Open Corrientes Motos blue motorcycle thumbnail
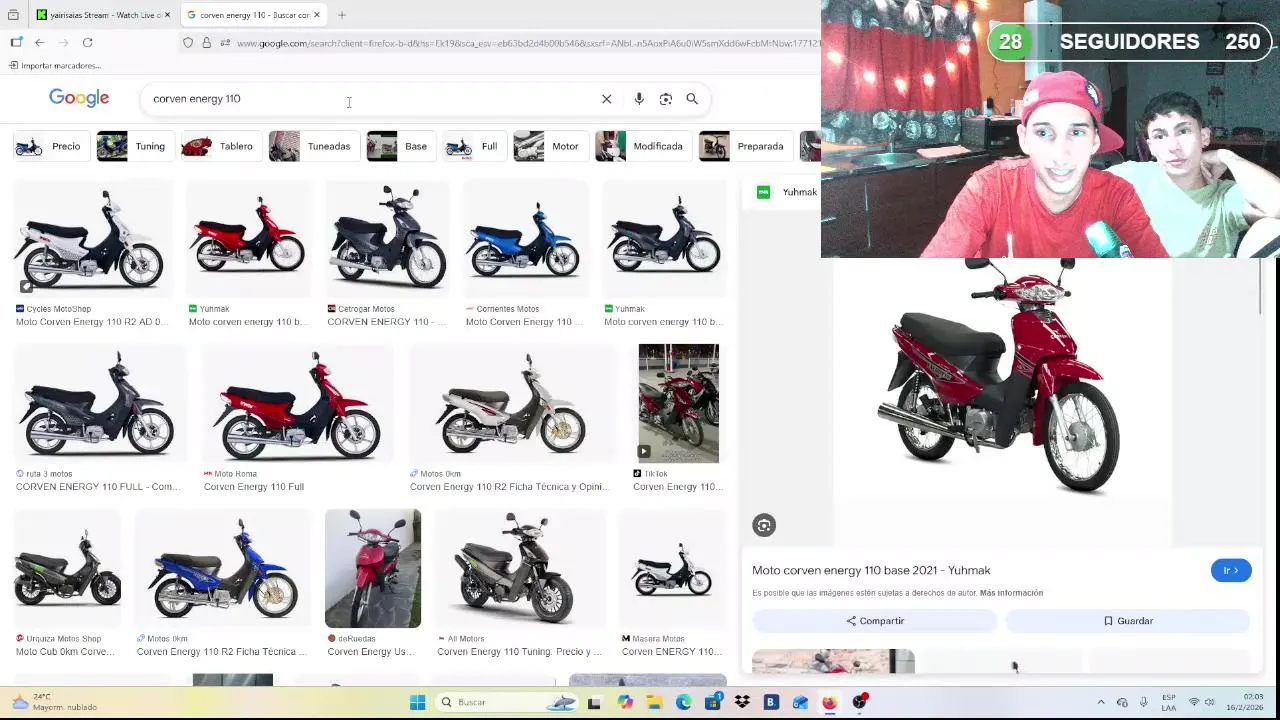Image resolution: width=1280 pixels, height=720 pixels. coord(525,240)
